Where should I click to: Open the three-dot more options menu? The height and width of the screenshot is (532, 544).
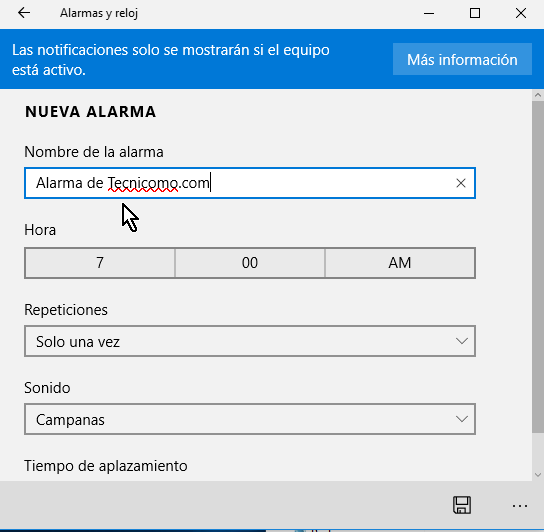(x=520, y=506)
